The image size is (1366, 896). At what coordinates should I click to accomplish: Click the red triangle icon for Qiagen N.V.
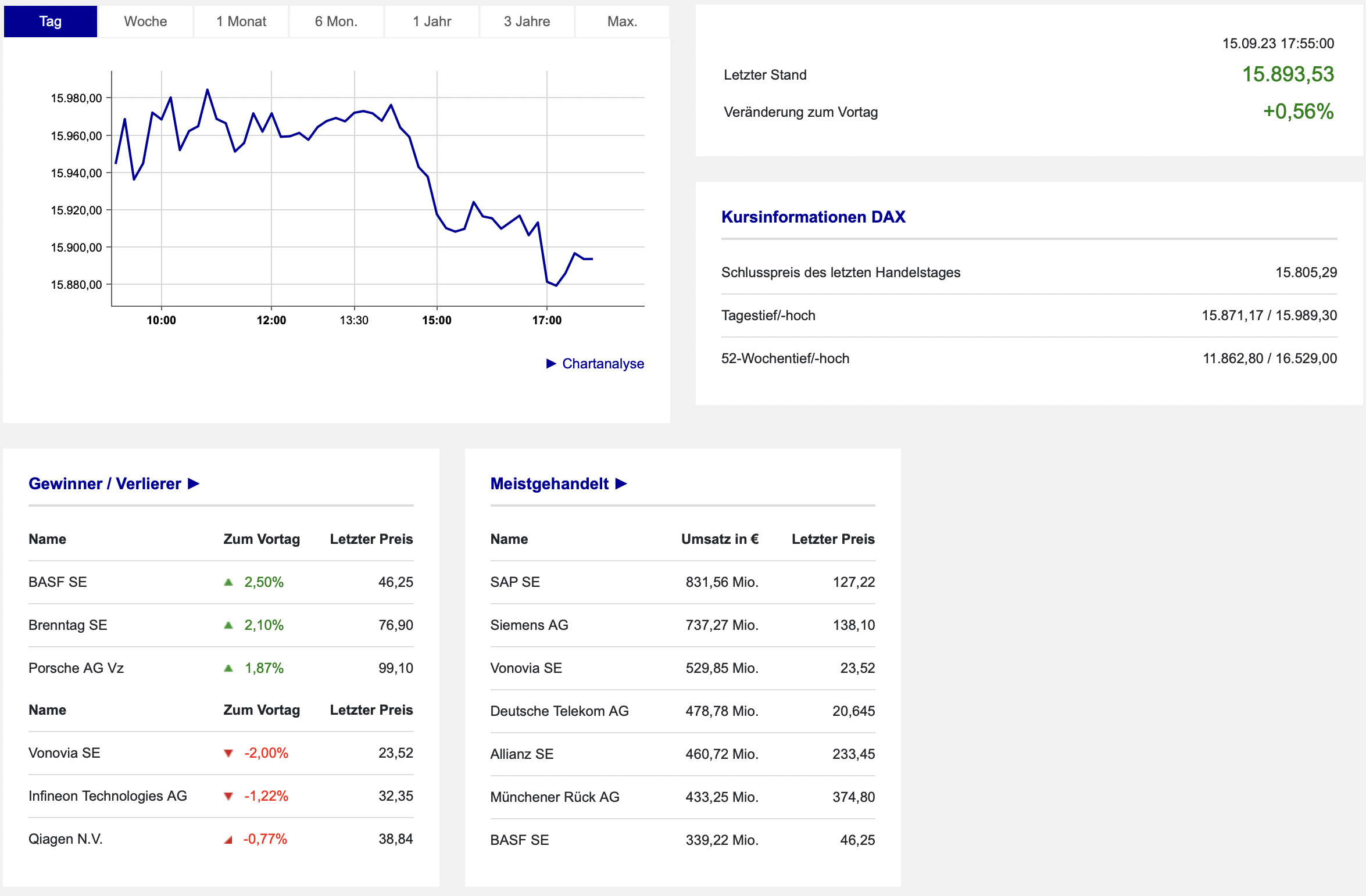click(x=228, y=840)
